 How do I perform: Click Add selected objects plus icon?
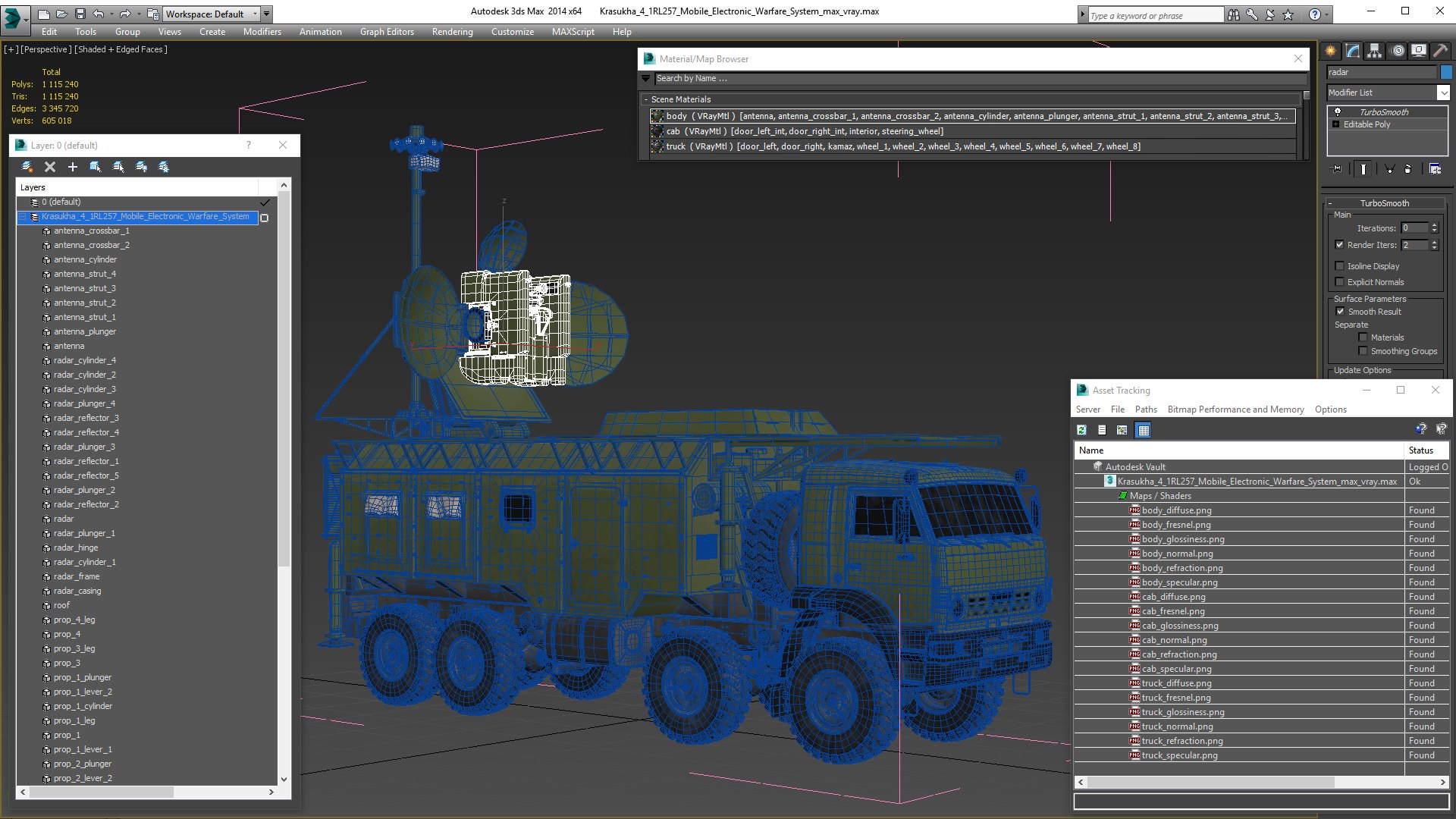[73, 167]
